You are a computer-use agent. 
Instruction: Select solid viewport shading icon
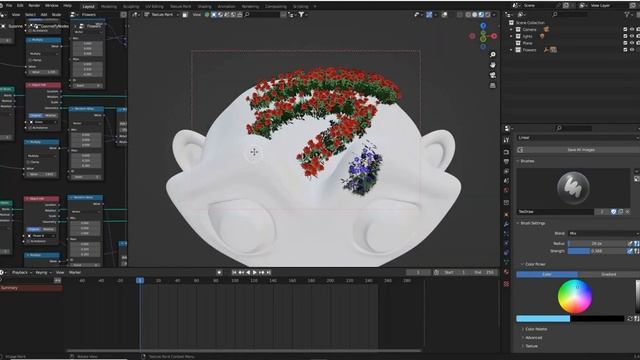(474, 15)
